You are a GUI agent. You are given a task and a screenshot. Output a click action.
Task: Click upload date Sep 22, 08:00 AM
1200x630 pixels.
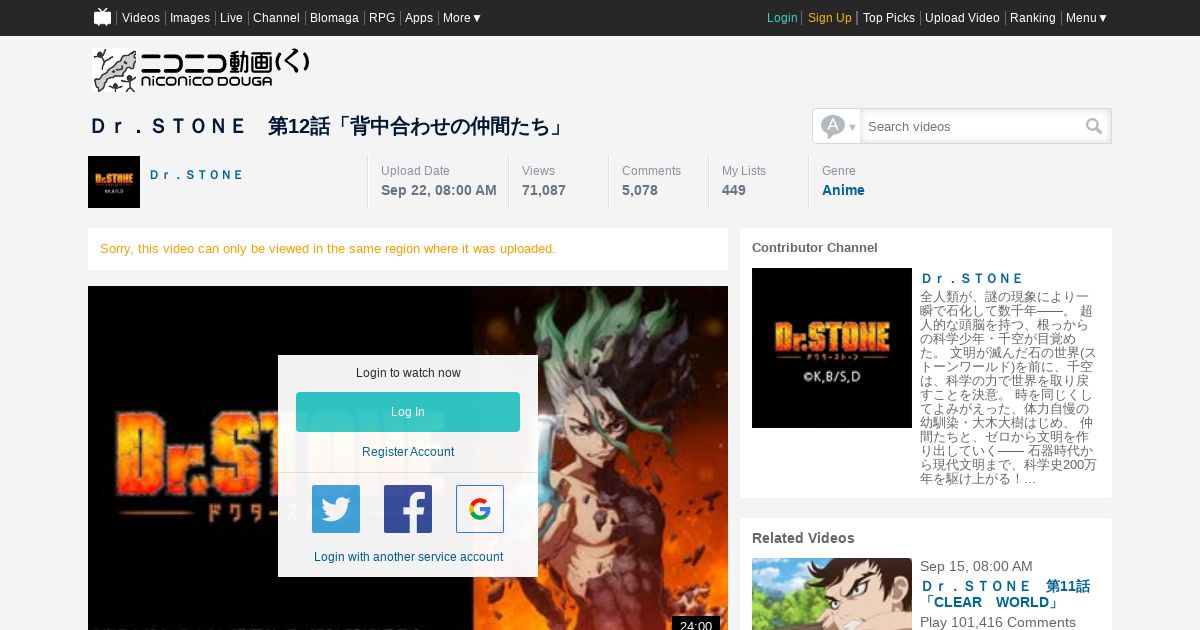pyautogui.click(x=439, y=190)
